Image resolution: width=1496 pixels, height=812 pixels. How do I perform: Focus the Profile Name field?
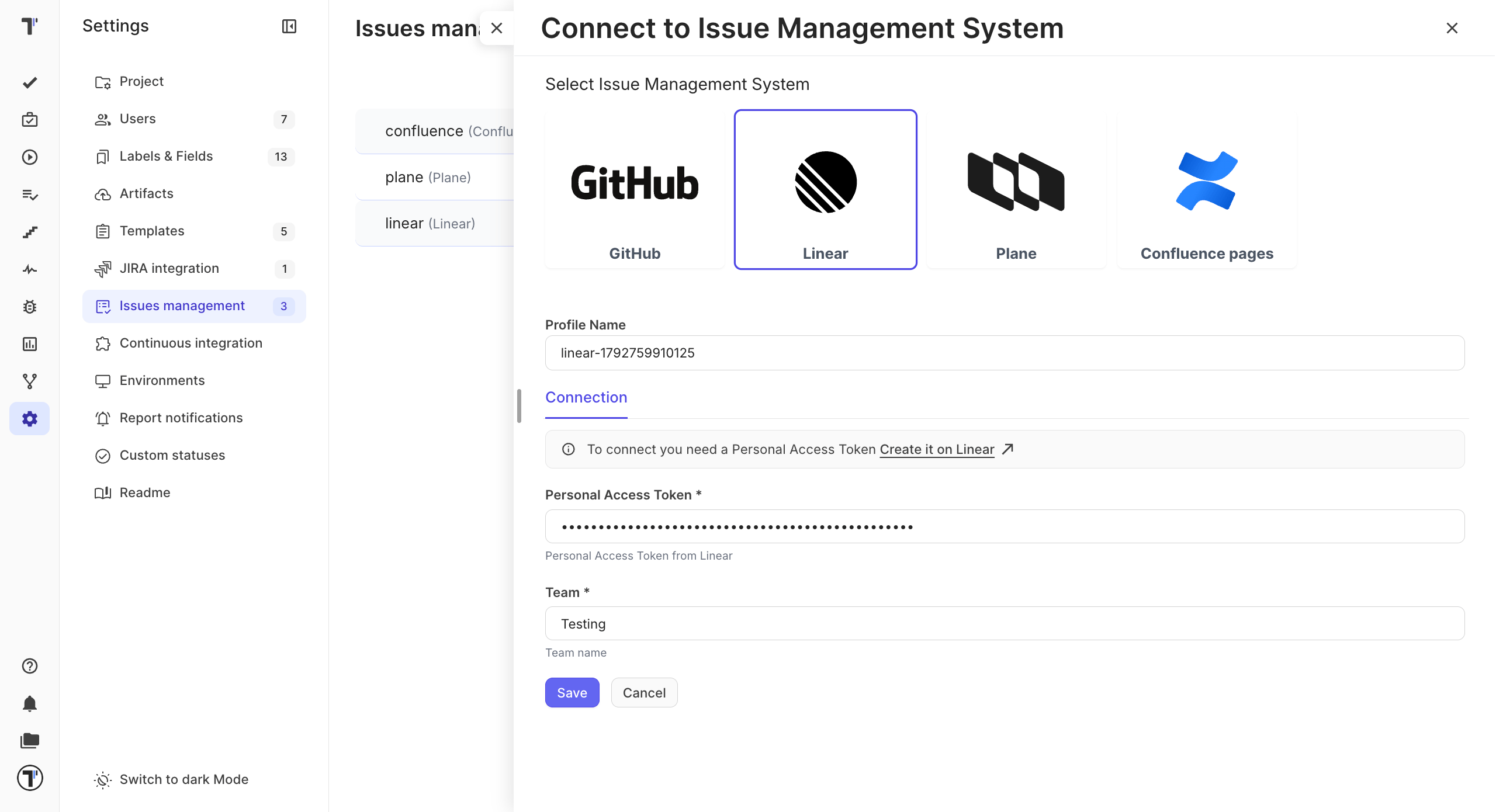pos(1005,353)
